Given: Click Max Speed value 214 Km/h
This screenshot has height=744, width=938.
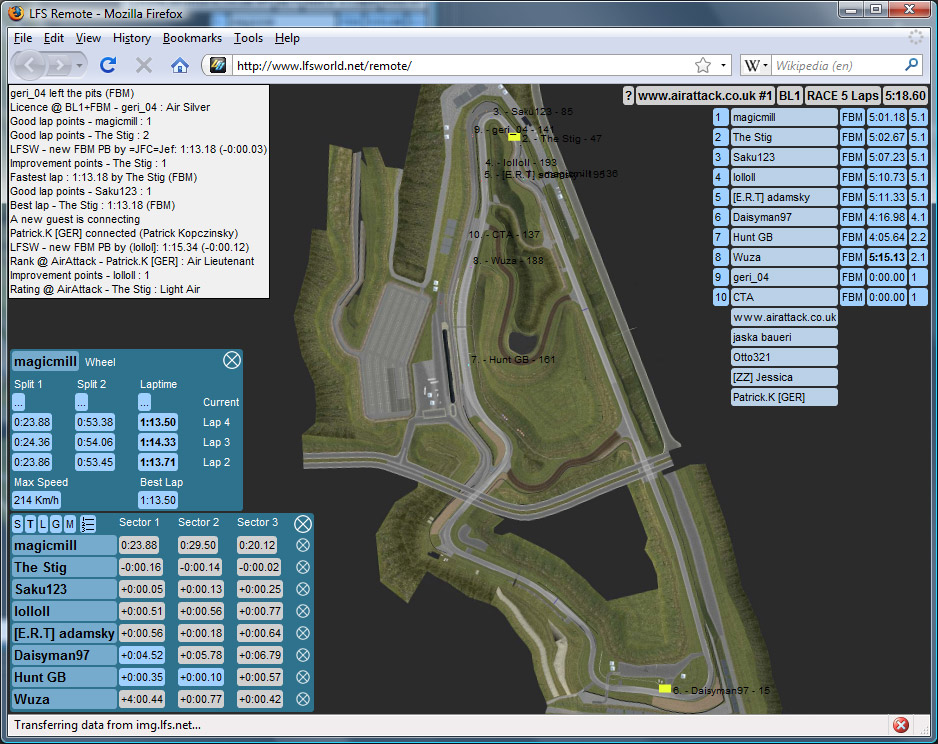Looking at the screenshot, I should pyautogui.click(x=36, y=500).
